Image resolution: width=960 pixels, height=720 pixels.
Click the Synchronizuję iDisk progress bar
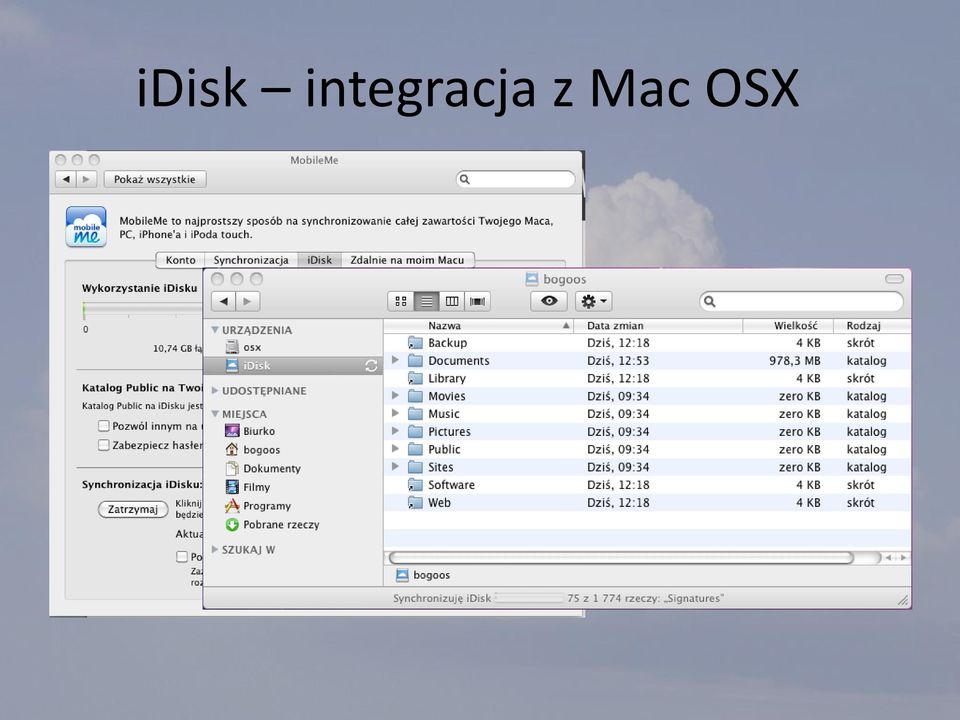click(x=528, y=598)
